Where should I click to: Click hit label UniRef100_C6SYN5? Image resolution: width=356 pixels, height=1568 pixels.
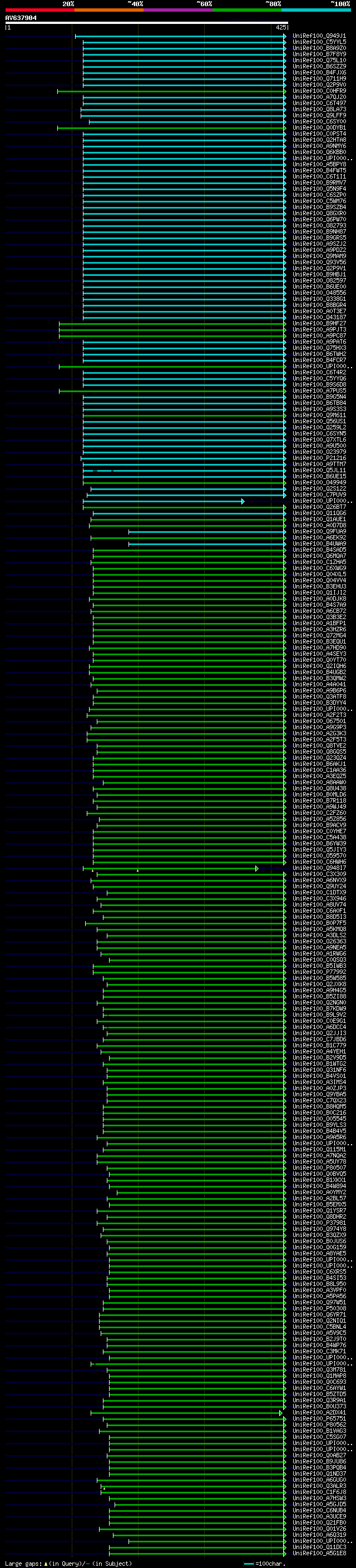(319, 433)
